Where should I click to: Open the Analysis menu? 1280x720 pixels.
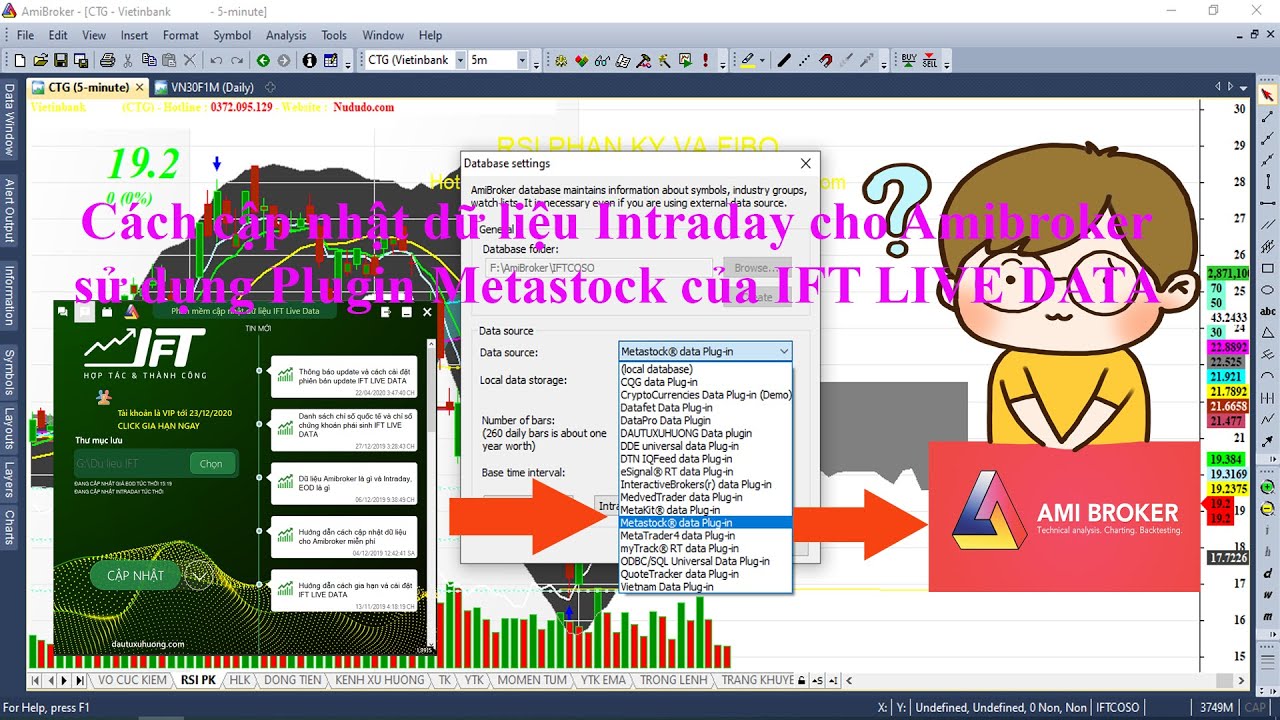[x=286, y=35]
